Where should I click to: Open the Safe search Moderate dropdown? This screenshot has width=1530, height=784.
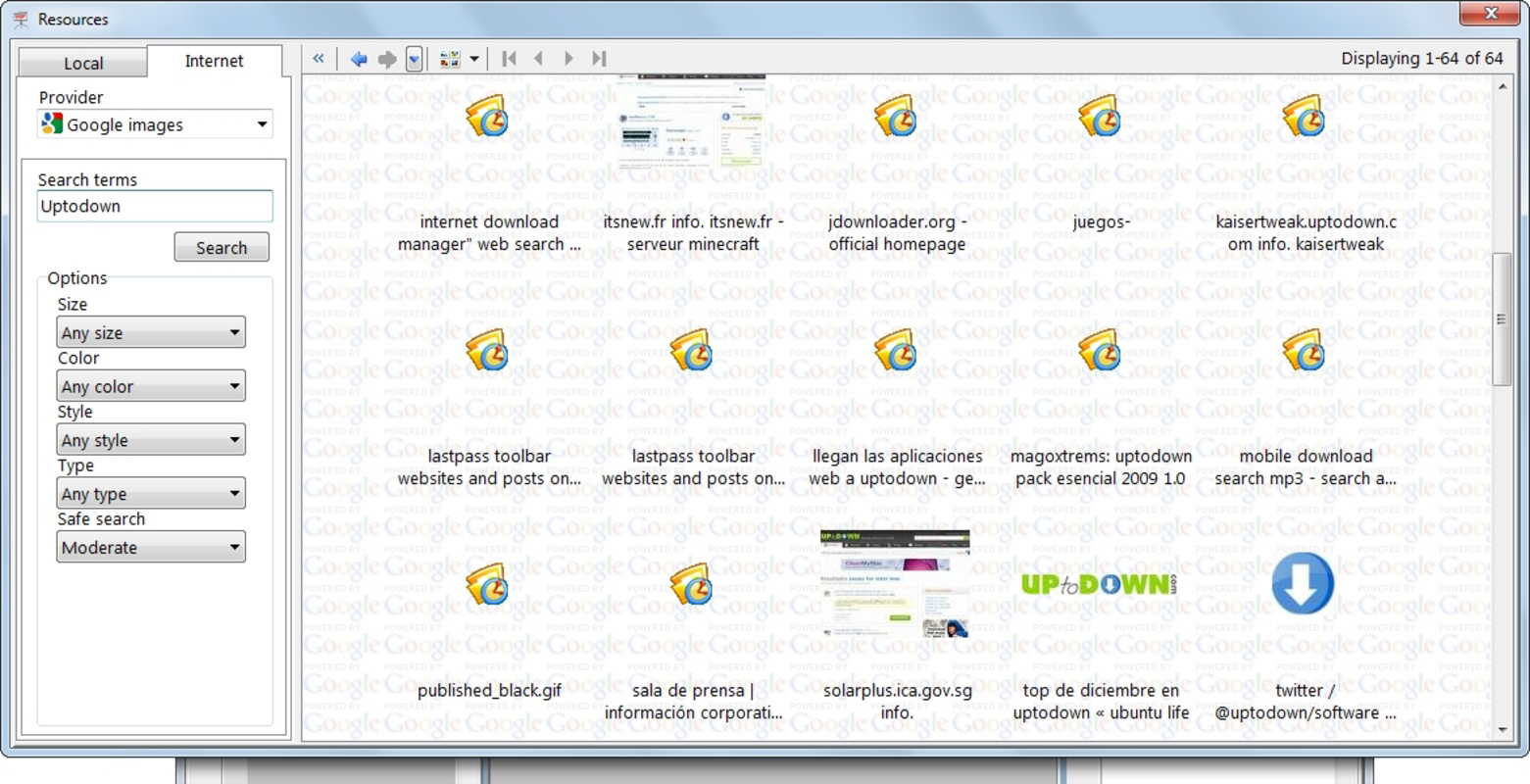click(x=151, y=547)
